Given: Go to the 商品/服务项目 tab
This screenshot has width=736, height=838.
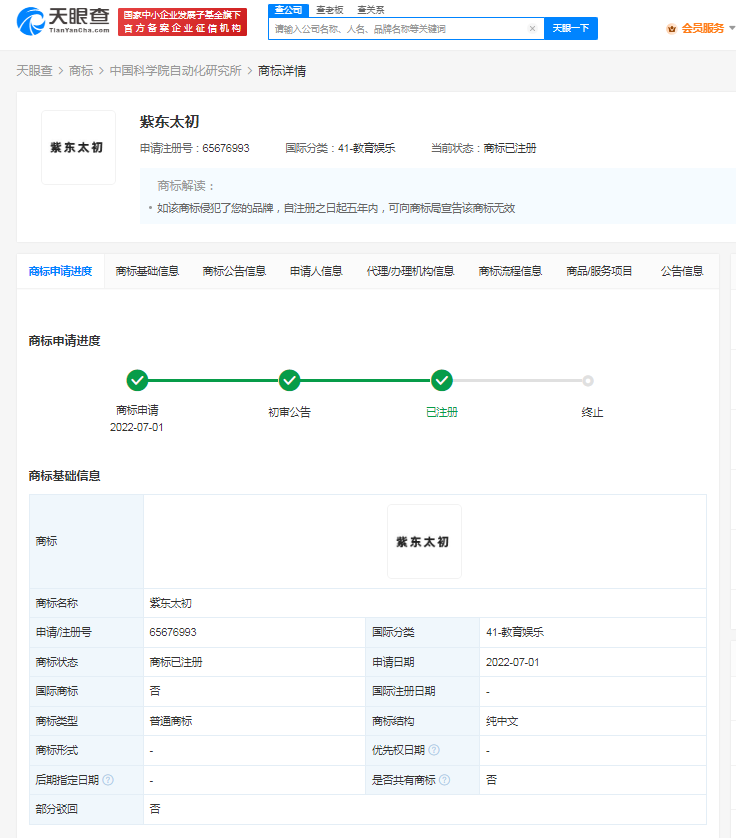Looking at the screenshot, I should [599, 271].
